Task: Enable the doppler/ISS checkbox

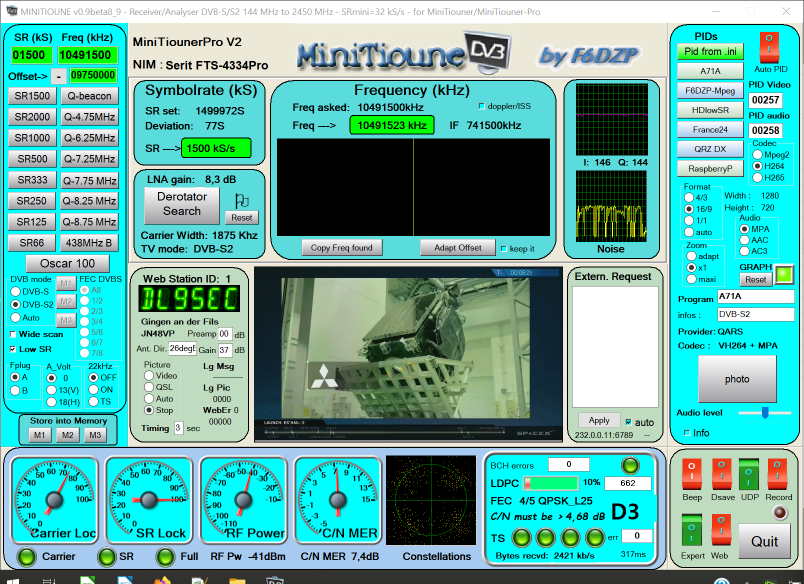Action: (481, 106)
